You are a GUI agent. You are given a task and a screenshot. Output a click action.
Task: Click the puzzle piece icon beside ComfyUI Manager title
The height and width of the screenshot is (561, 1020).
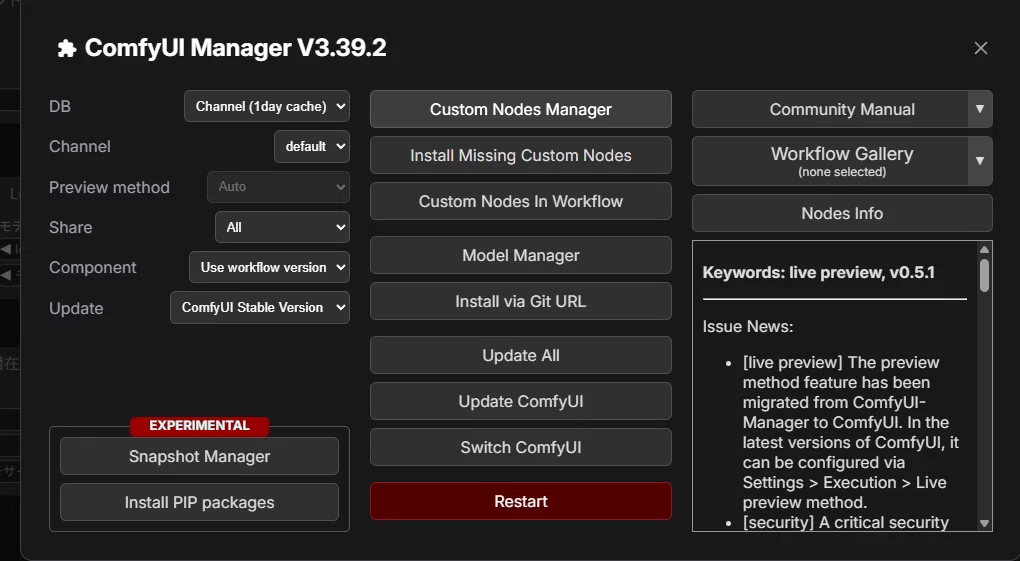pyautogui.click(x=67, y=49)
